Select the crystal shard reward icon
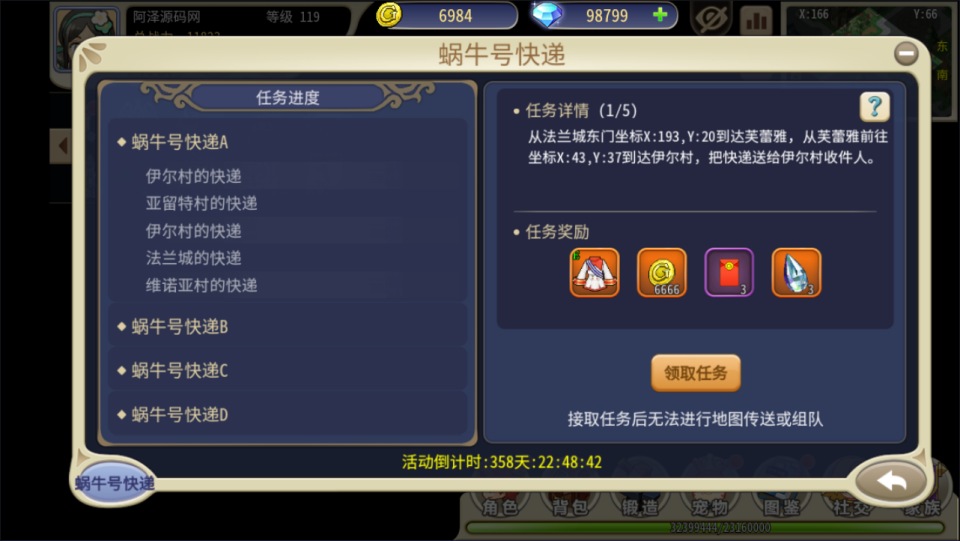This screenshot has height=541, width=960. point(797,272)
